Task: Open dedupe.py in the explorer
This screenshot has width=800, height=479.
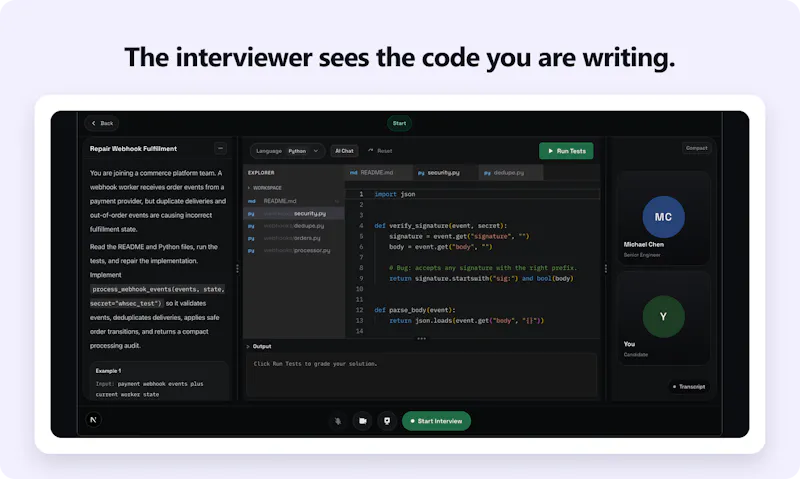Action: click(x=293, y=225)
